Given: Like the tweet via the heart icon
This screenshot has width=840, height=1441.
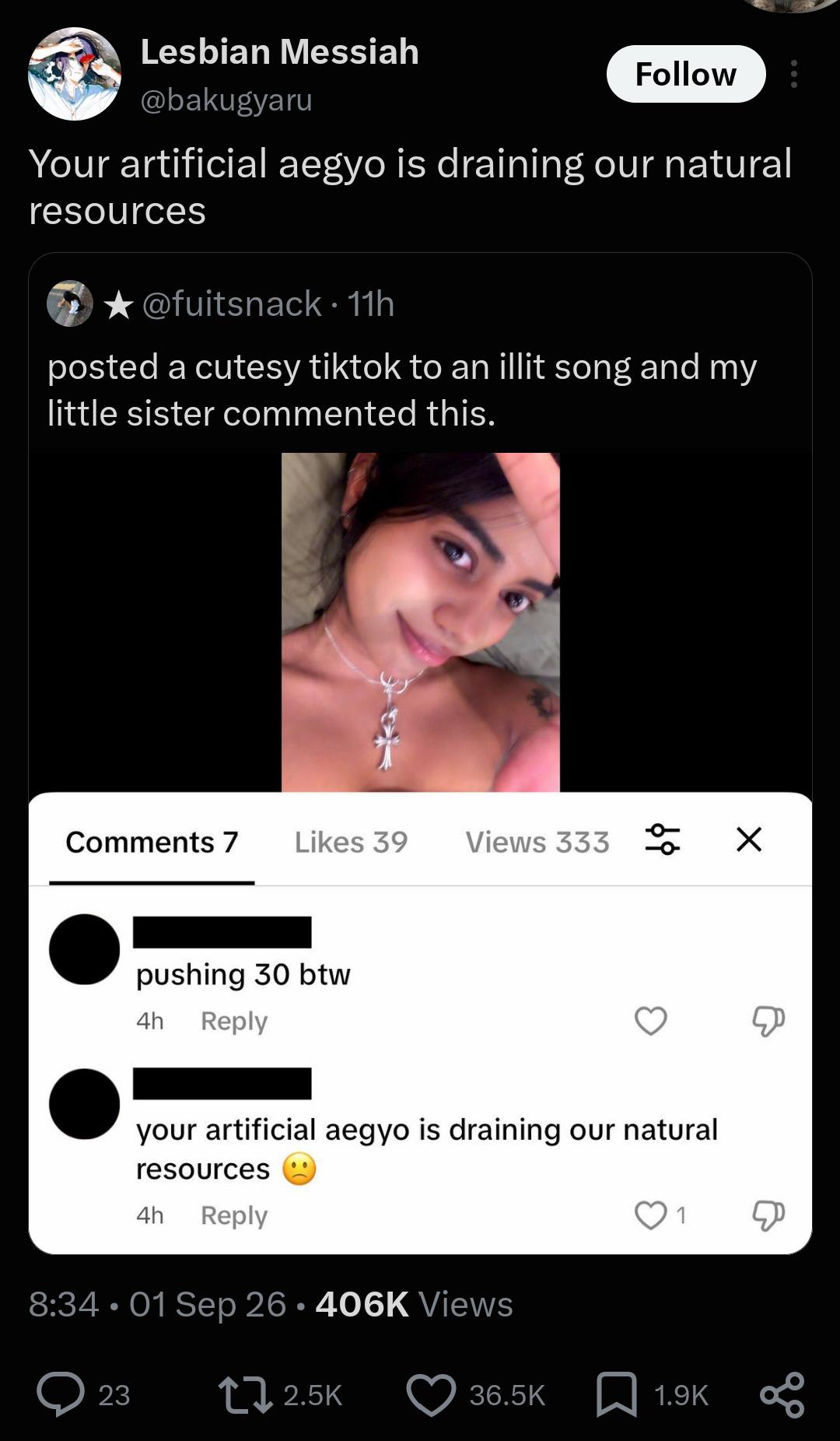Looking at the screenshot, I should [431, 1394].
